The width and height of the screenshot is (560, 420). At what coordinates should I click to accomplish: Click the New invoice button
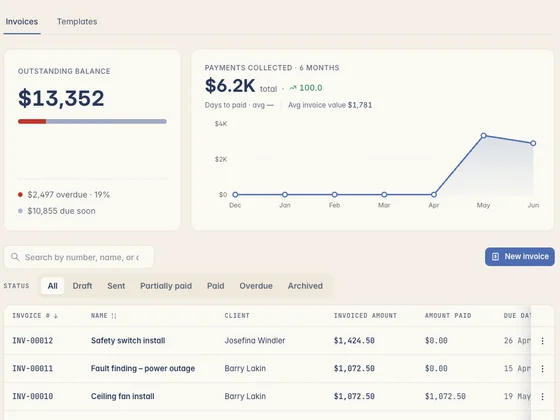[520, 256]
